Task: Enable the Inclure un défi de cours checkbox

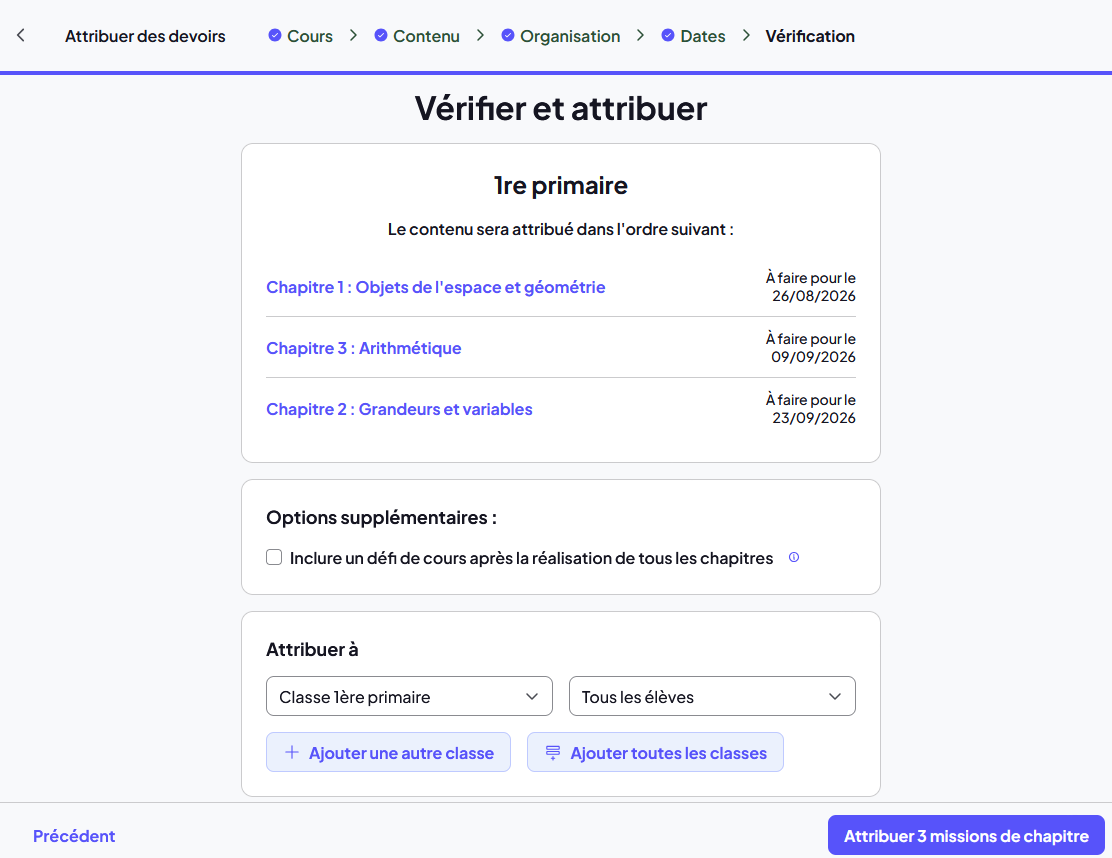Action: 274,557
